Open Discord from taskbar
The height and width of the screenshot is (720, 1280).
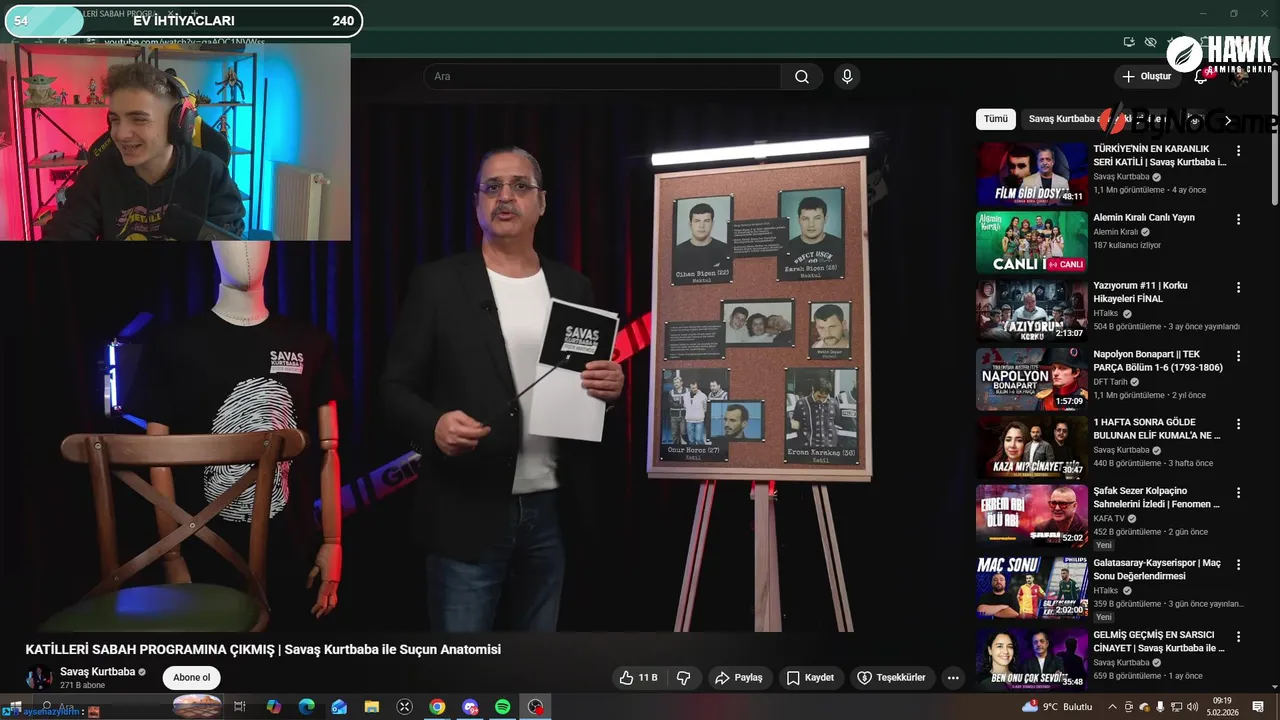[470, 707]
